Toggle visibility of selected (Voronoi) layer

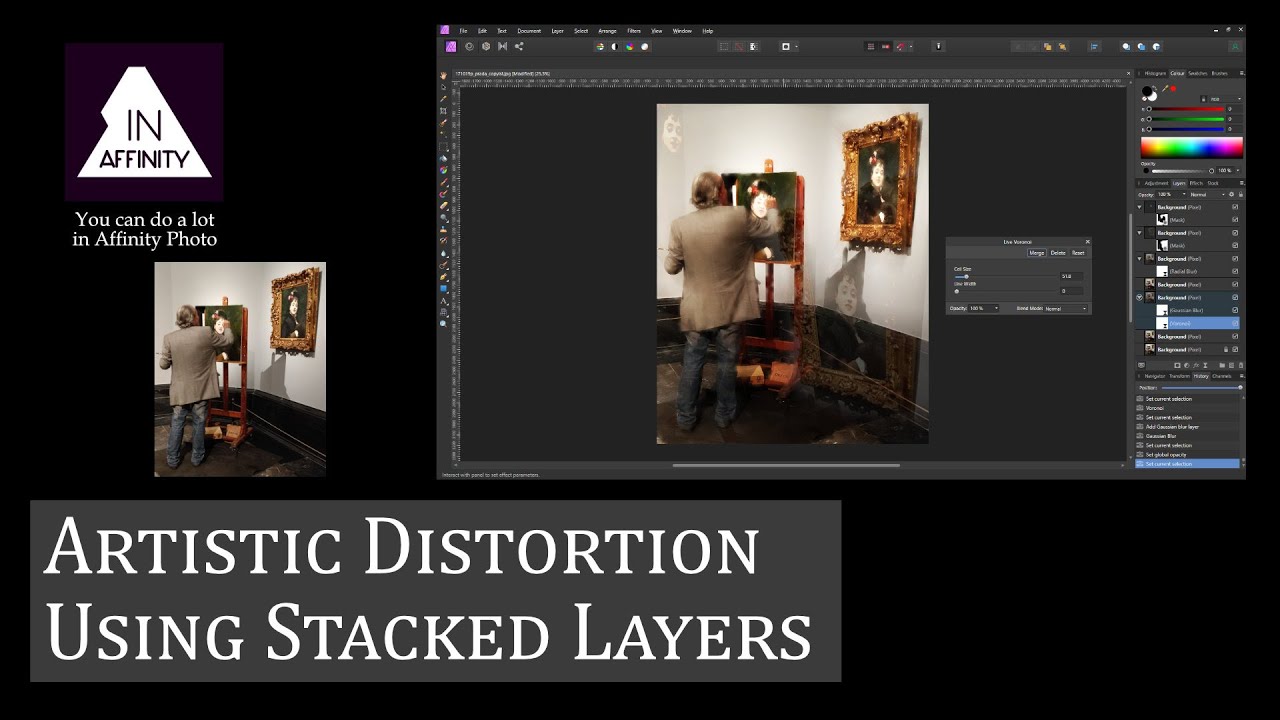point(1235,323)
